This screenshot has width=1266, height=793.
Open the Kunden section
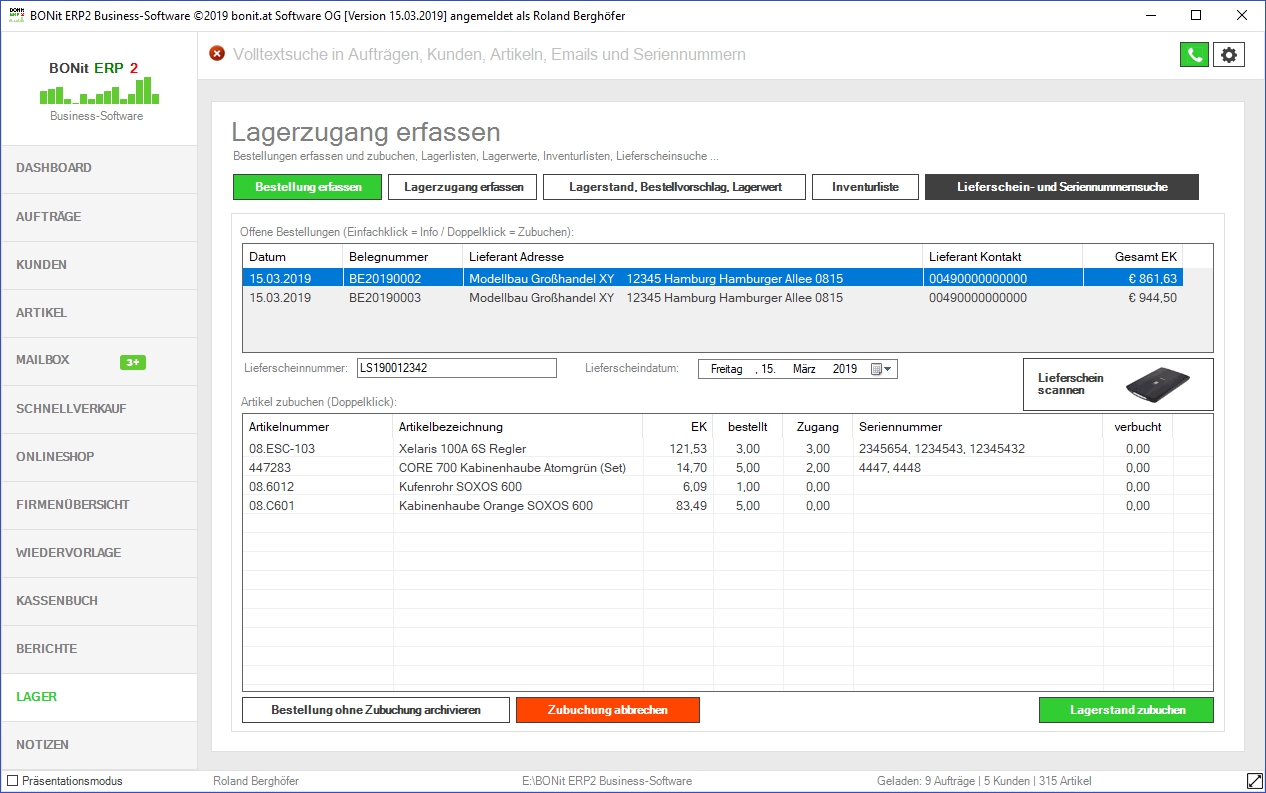[x=99, y=265]
